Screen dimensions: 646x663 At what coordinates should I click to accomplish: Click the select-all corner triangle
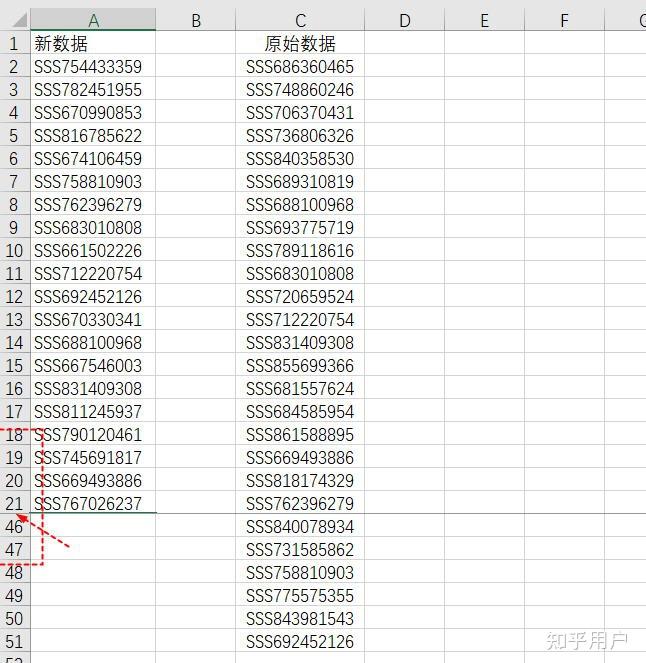coord(18,20)
